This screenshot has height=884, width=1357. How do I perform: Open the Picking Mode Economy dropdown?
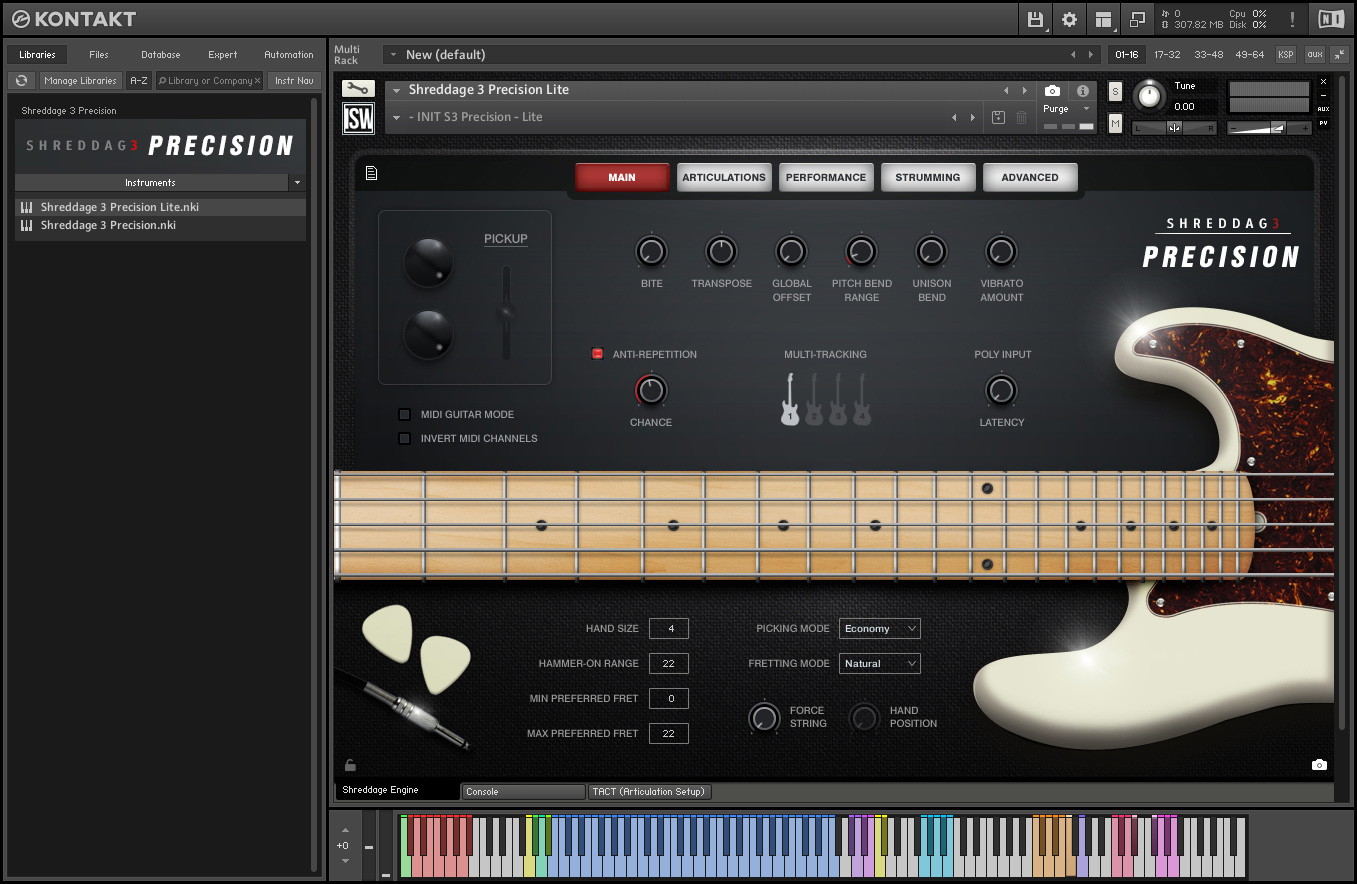tap(880, 628)
